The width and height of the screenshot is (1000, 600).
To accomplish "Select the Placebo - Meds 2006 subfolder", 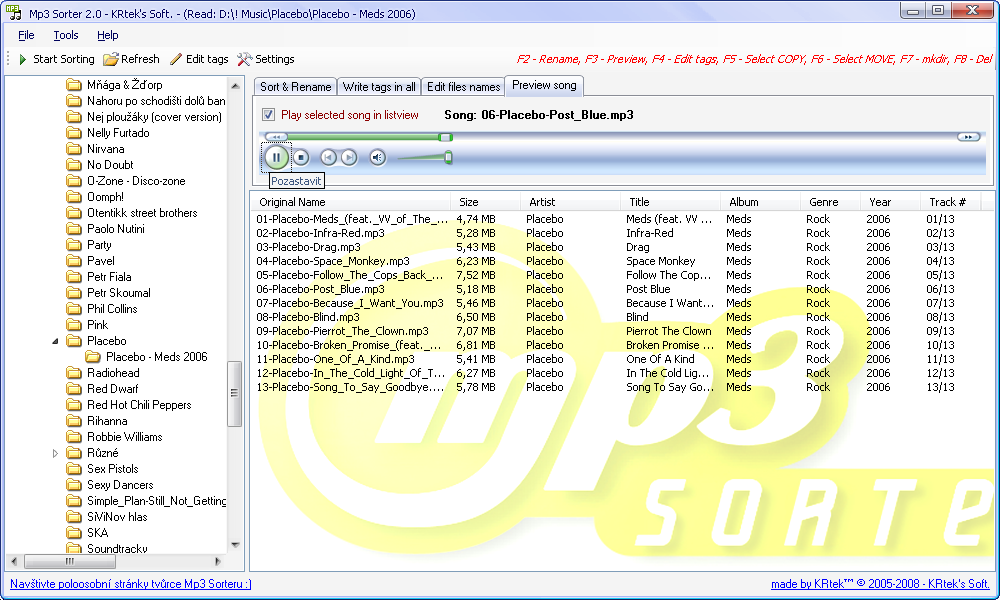I will (156, 357).
